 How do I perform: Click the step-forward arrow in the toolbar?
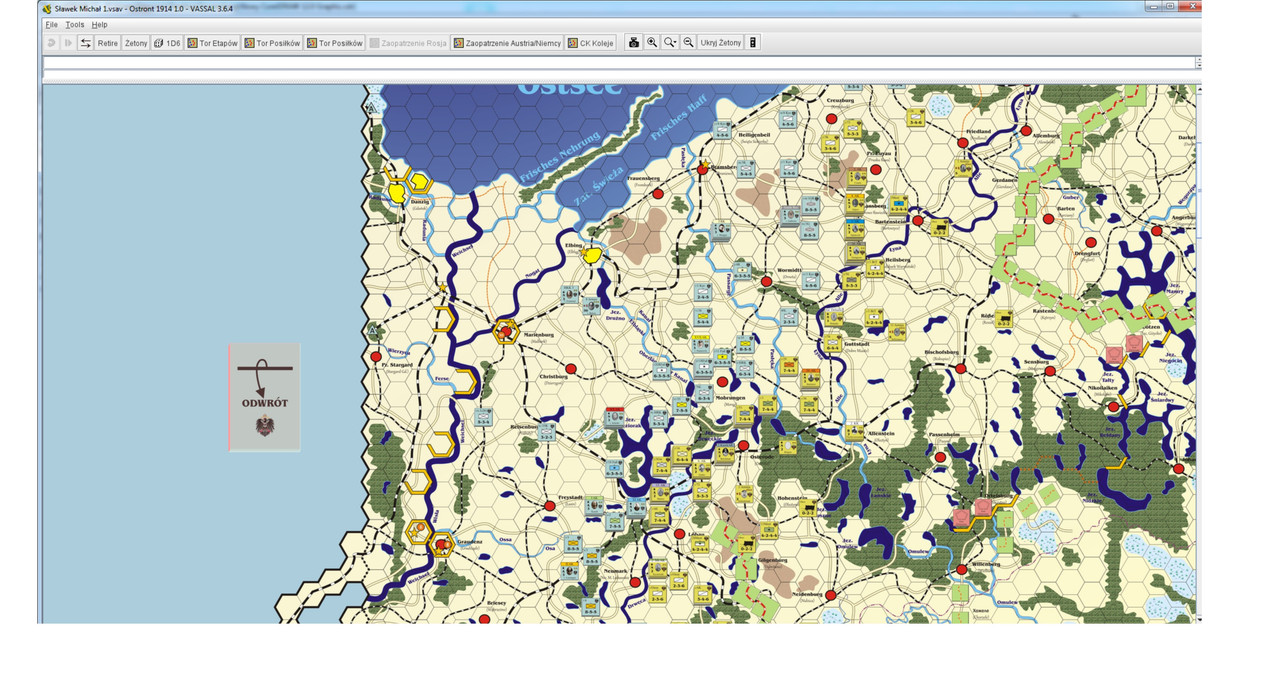point(68,43)
